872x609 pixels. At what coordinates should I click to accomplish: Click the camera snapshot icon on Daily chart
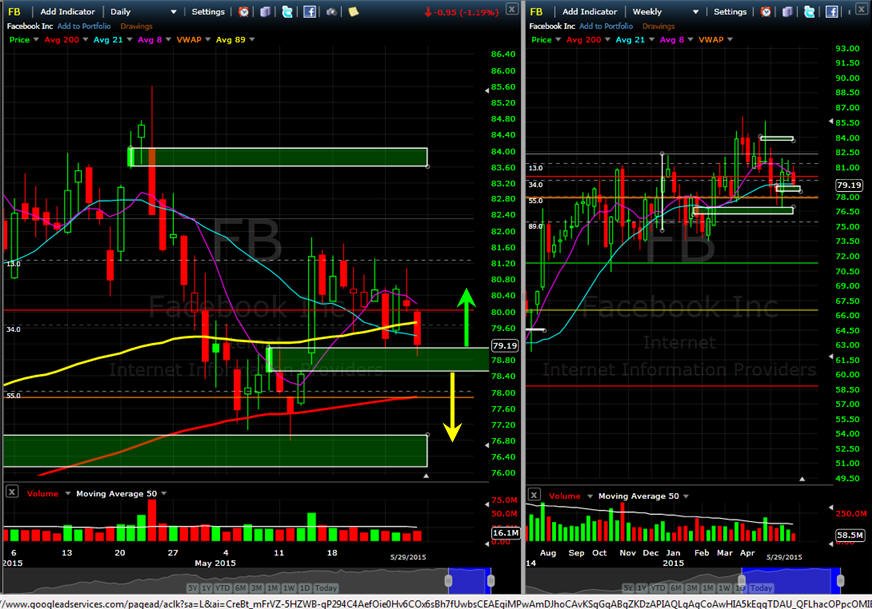[331, 12]
